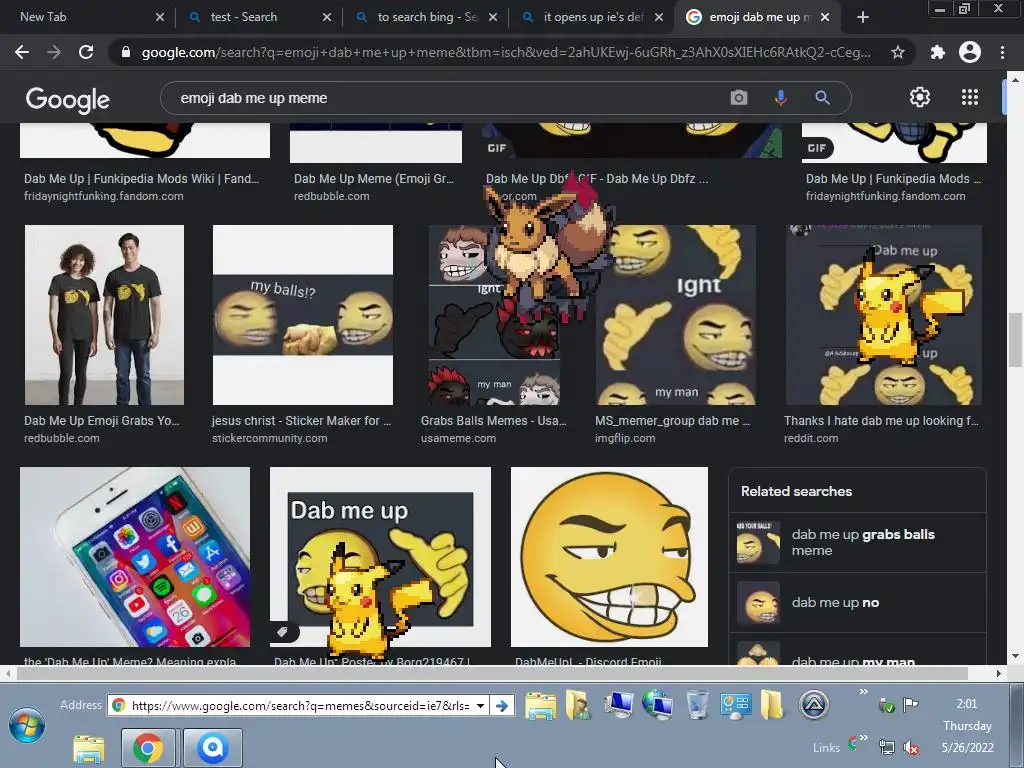Select related search 'dab me up no'
The image size is (1024, 768).
[x=857, y=602]
